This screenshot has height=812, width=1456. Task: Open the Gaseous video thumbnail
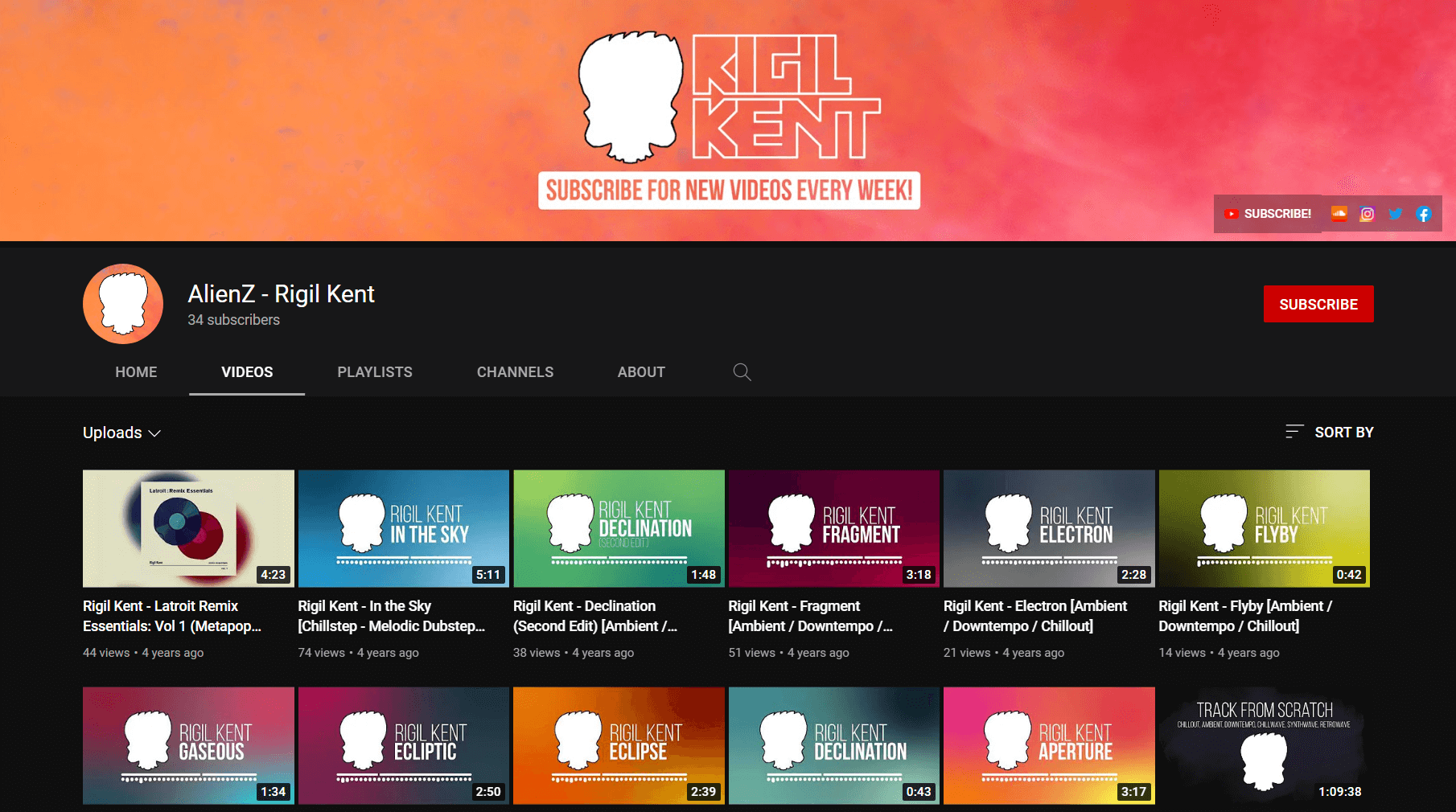pos(188,745)
